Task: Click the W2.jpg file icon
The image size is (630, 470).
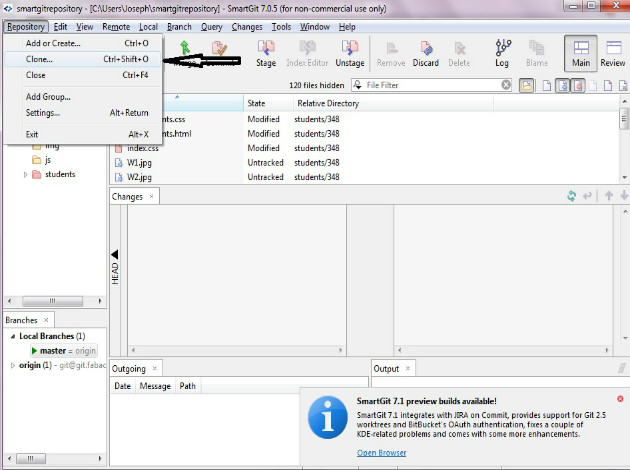Action: coord(119,177)
